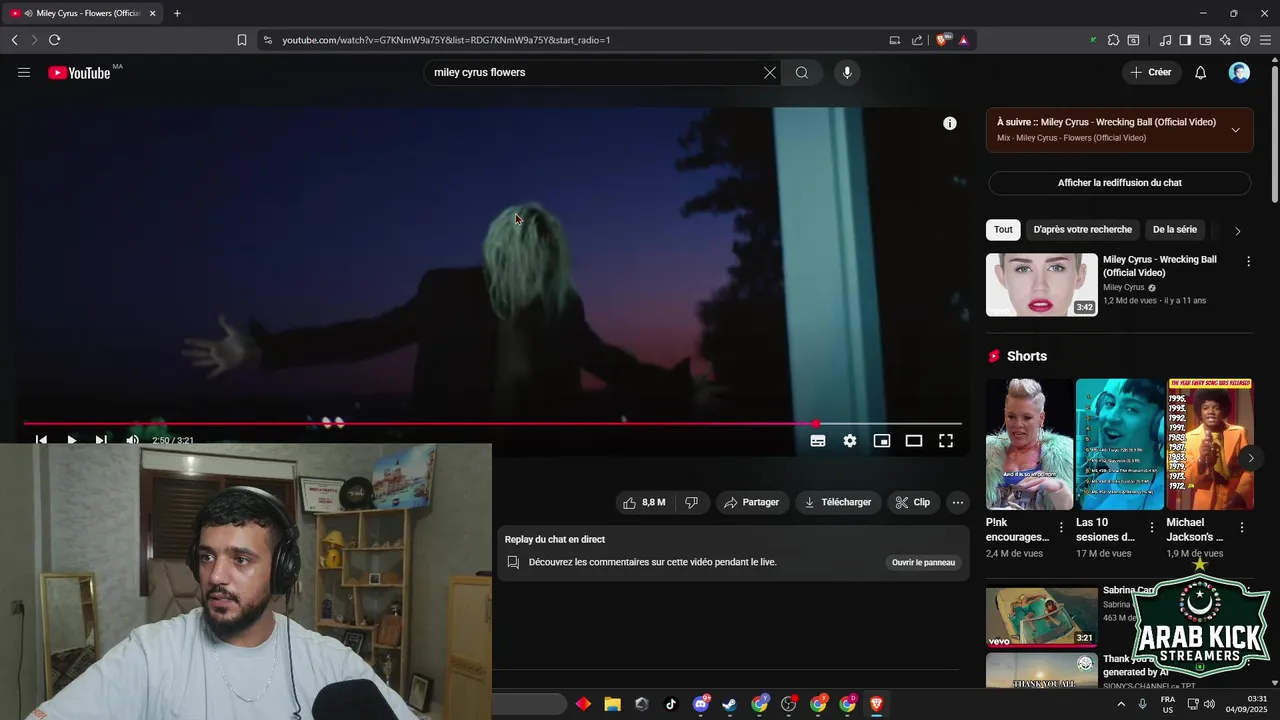
Task: Open the Las 10 sesiones short
Action: coord(1120,444)
